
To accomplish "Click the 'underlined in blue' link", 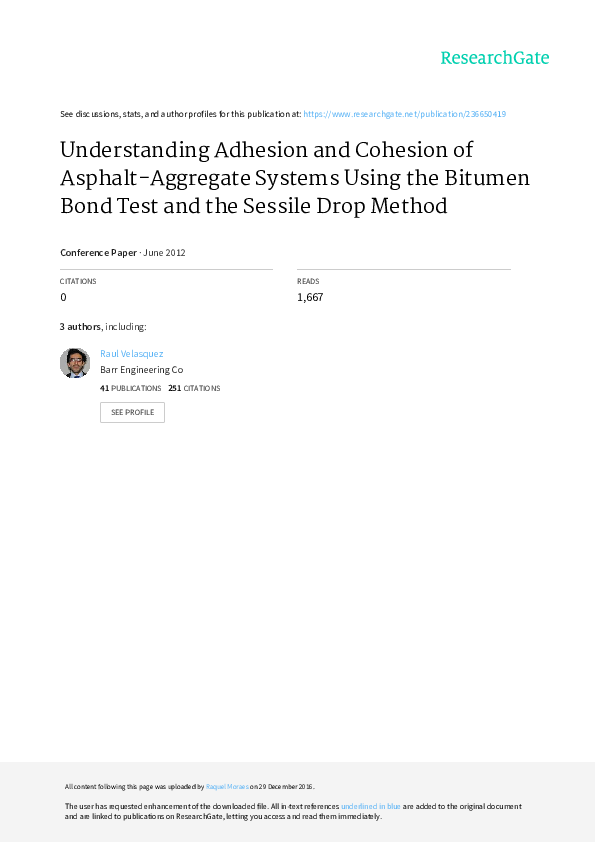I will 371,806.
